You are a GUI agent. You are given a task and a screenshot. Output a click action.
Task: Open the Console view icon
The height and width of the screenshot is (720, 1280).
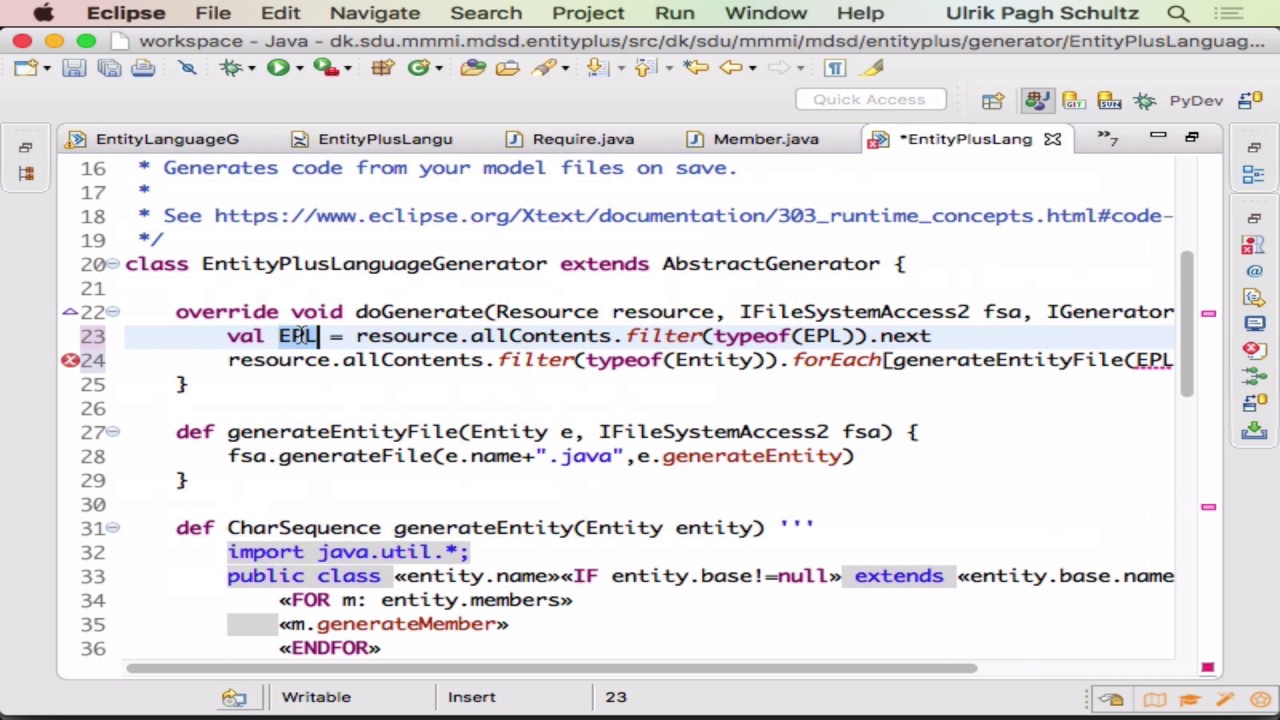[x=1253, y=323]
